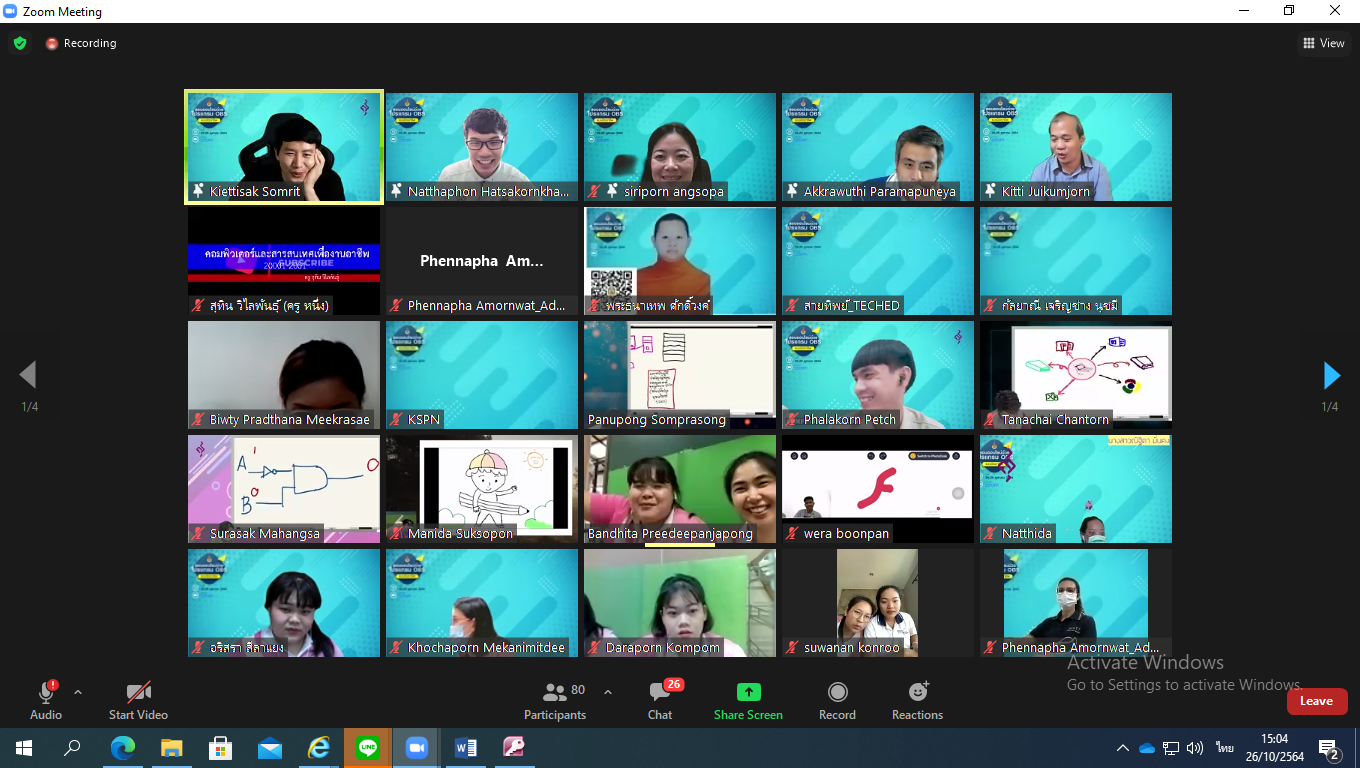Select Kiettisak Somrit's video tile
This screenshot has height=768, width=1360.
tap(284, 147)
